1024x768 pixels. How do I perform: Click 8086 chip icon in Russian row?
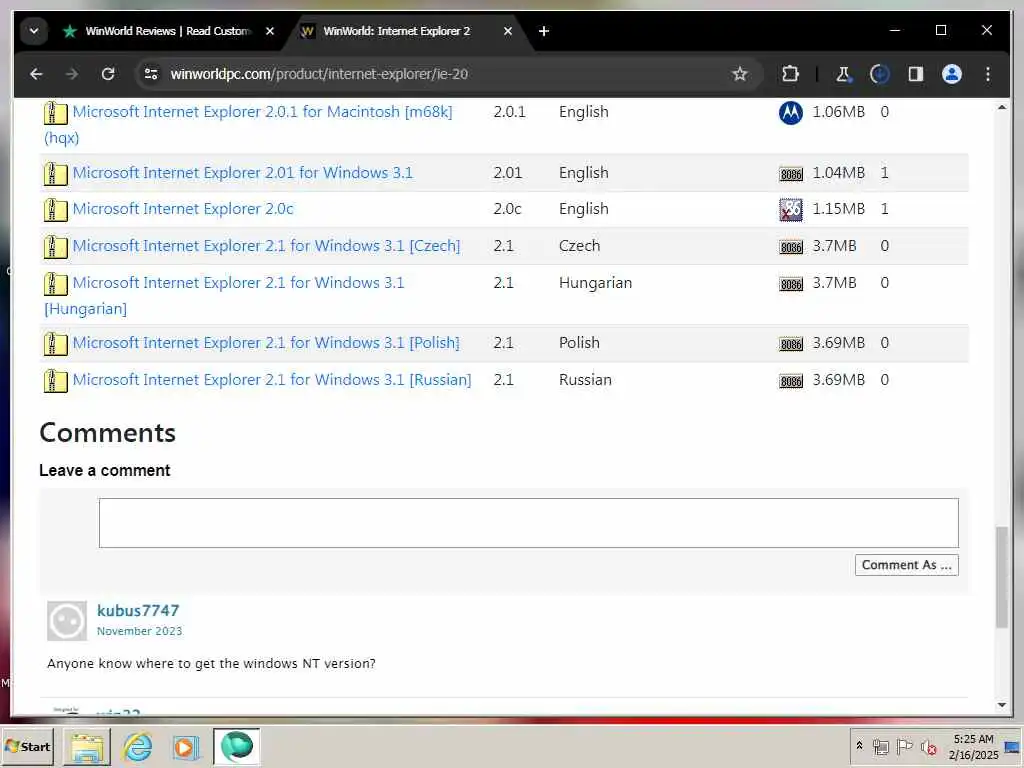click(x=791, y=381)
